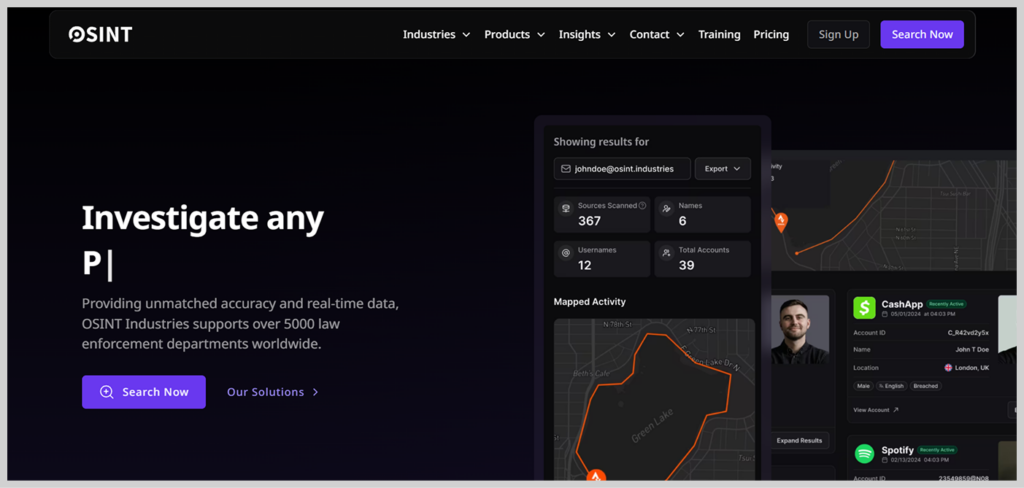Image resolution: width=1024 pixels, height=488 pixels.
Task: Click the Sign Up button
Action: 838,34
